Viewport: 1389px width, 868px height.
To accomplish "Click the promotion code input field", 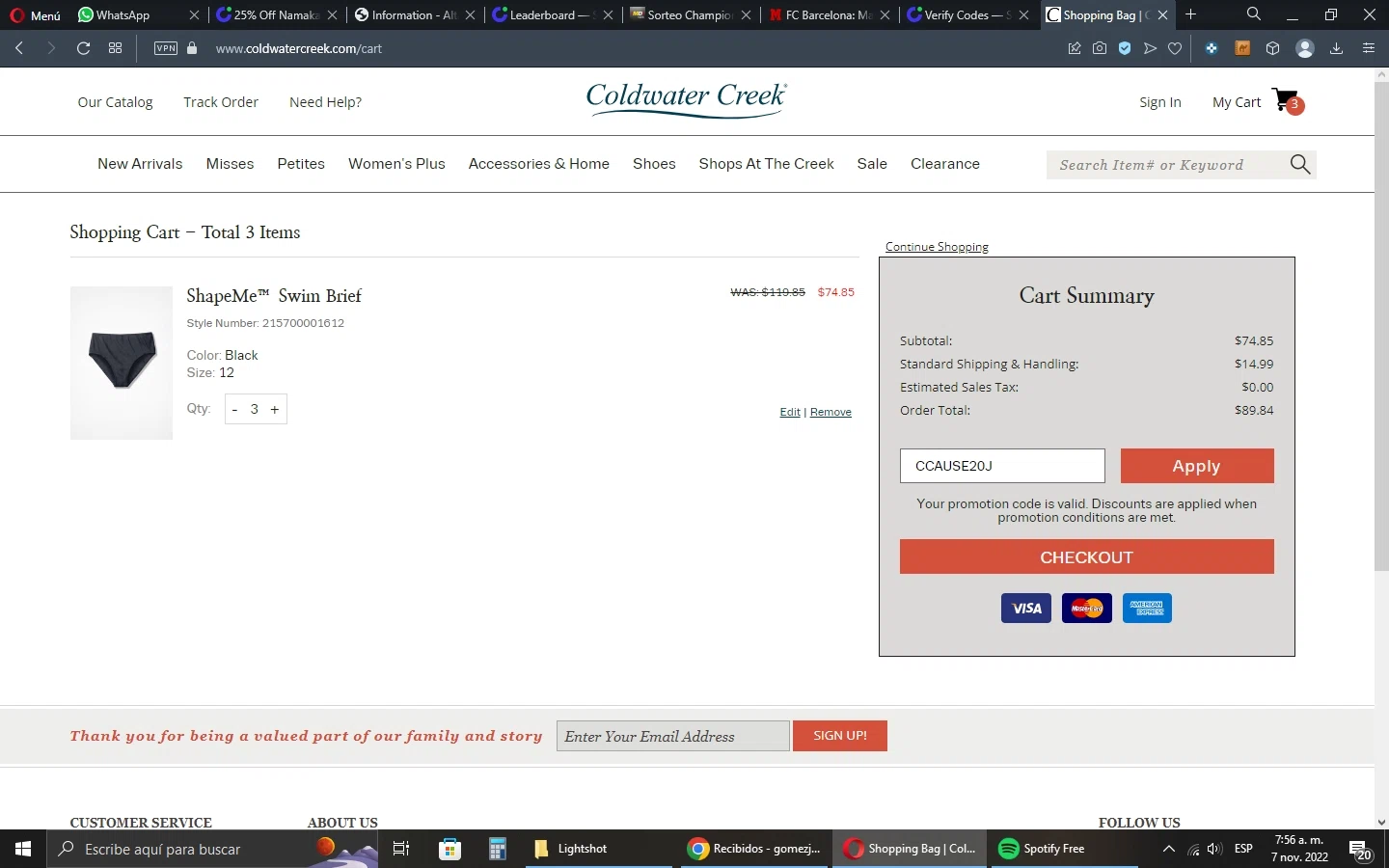I will (1002, 466).
